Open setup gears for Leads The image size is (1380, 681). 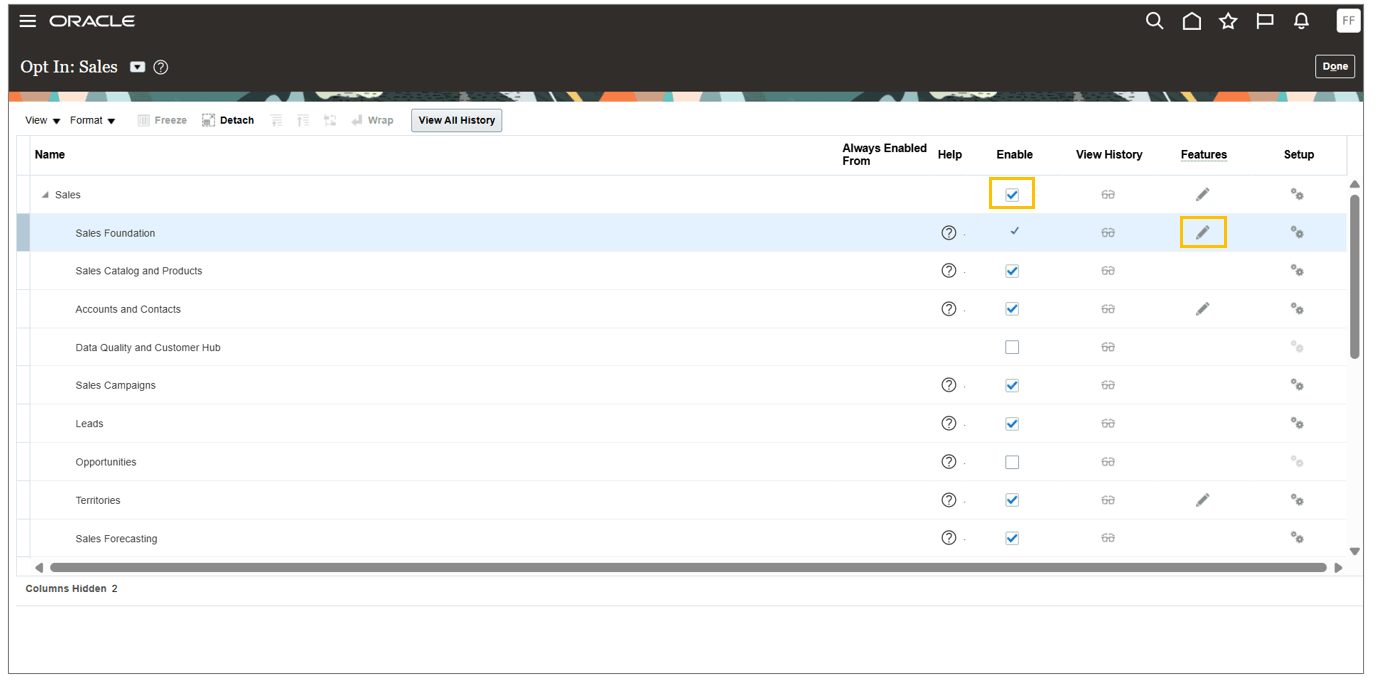[x=1297, y=423]
